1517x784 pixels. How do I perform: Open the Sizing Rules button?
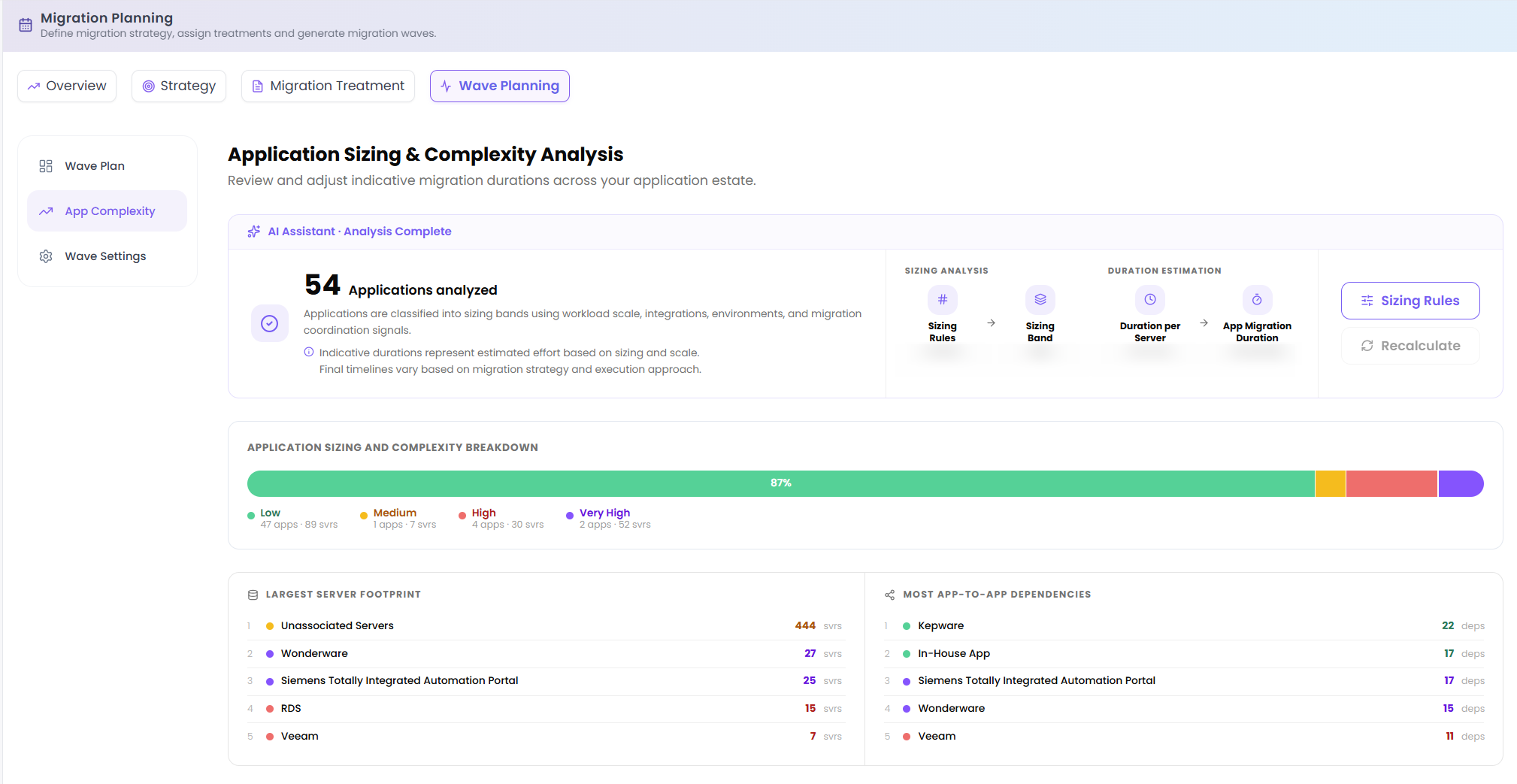pos(1410,301)
